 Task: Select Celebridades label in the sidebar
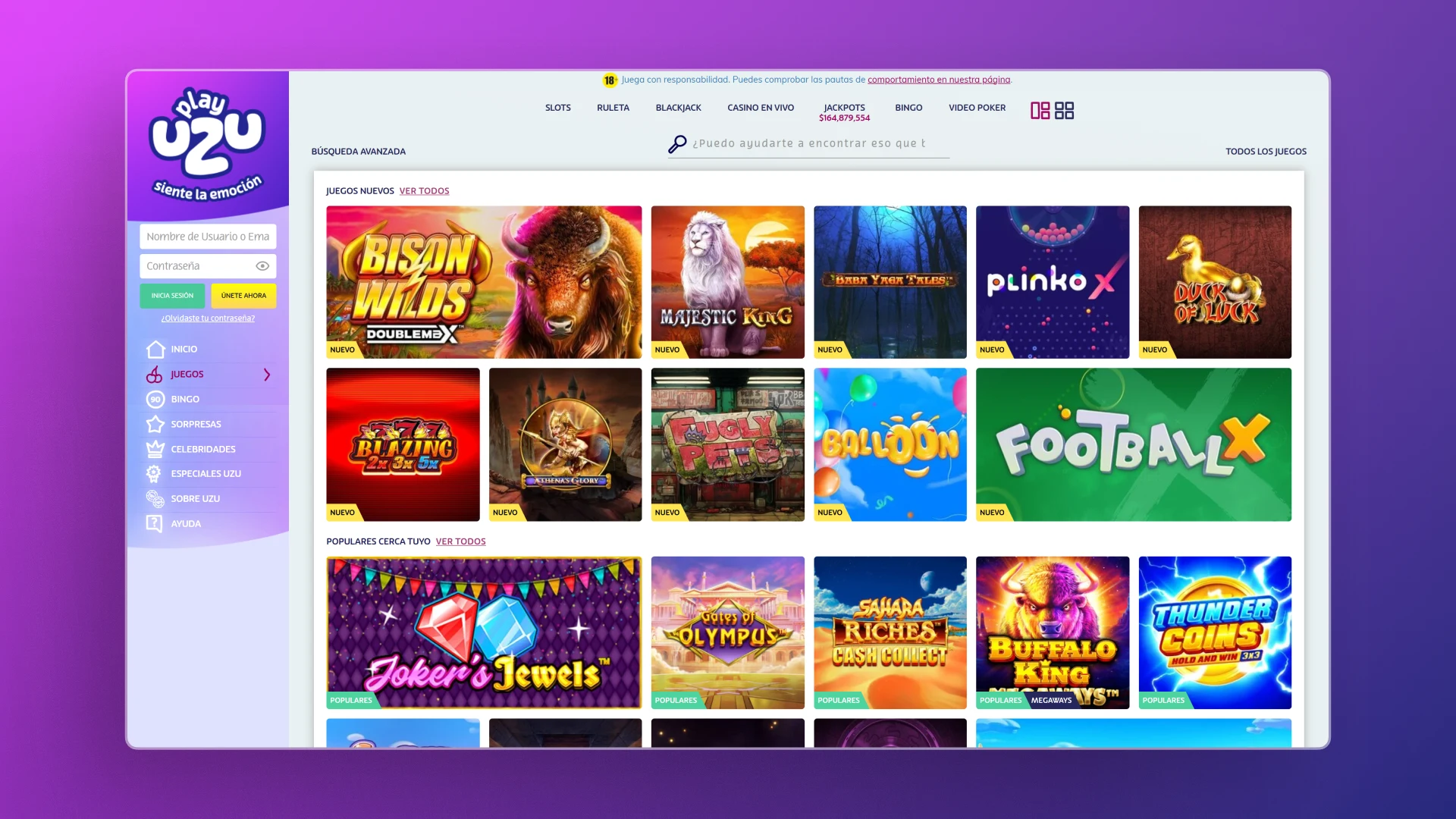point(203,450)
